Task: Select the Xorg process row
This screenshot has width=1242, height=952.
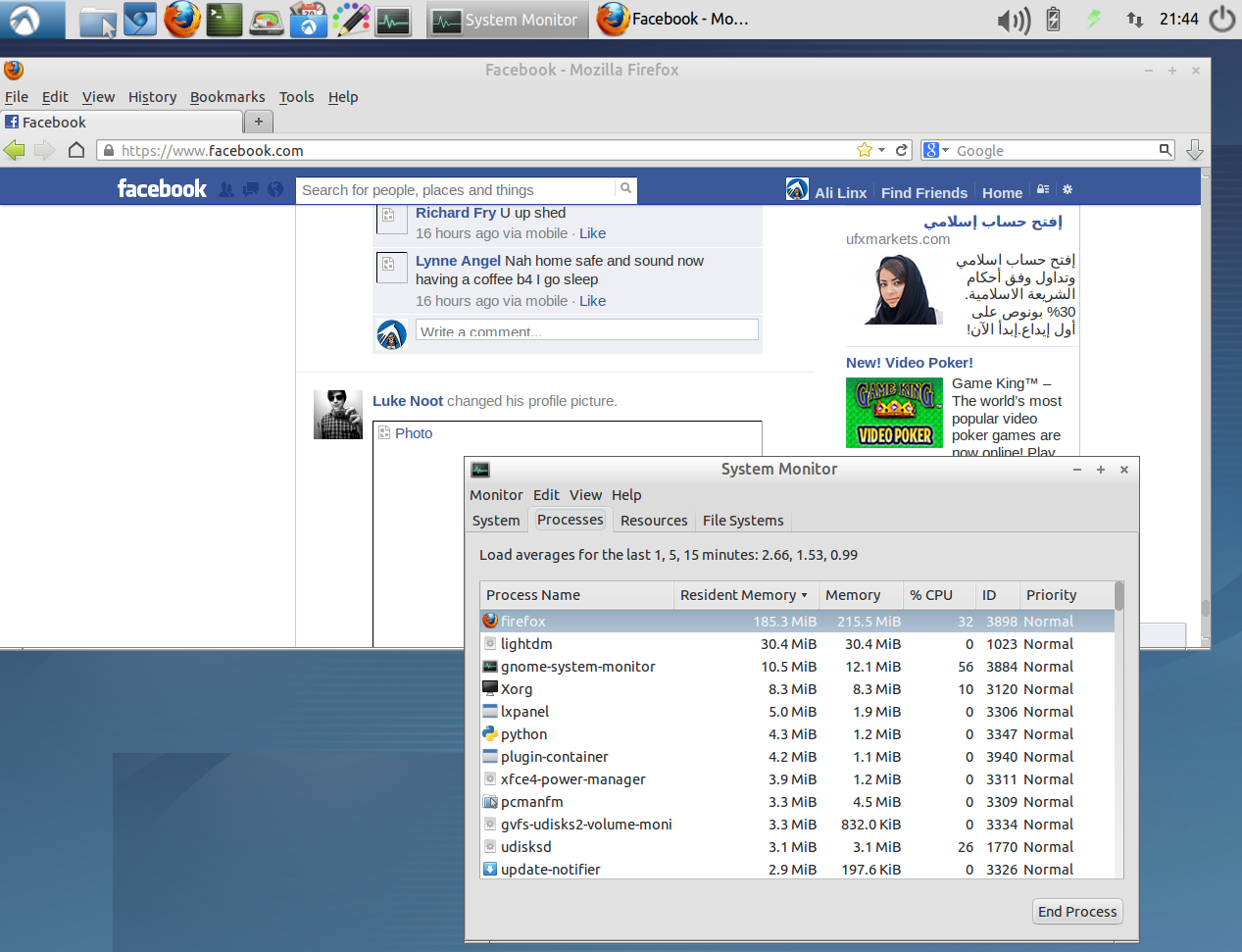Action: [797, 689]
